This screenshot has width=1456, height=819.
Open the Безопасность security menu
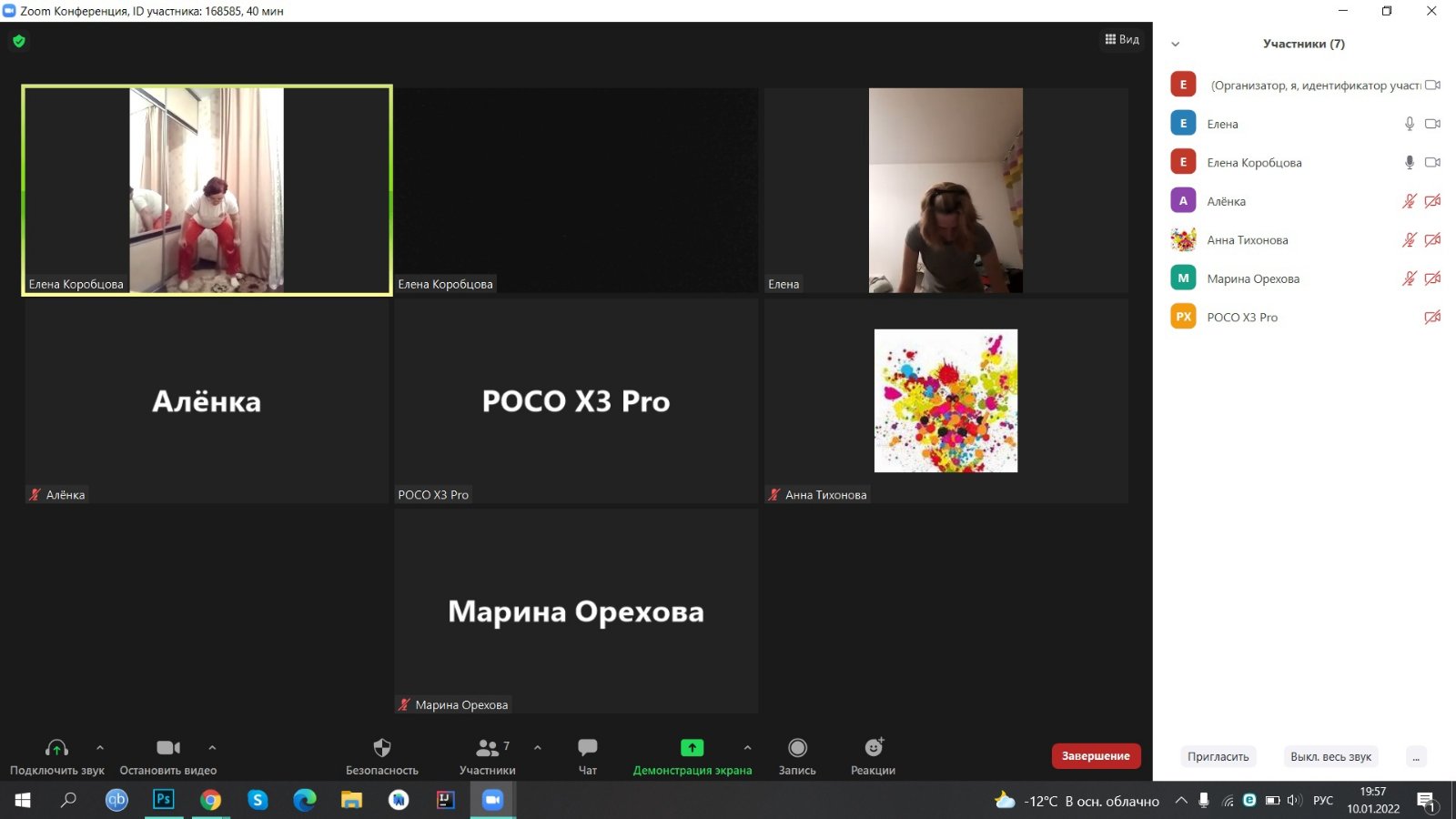coord(382,757)
